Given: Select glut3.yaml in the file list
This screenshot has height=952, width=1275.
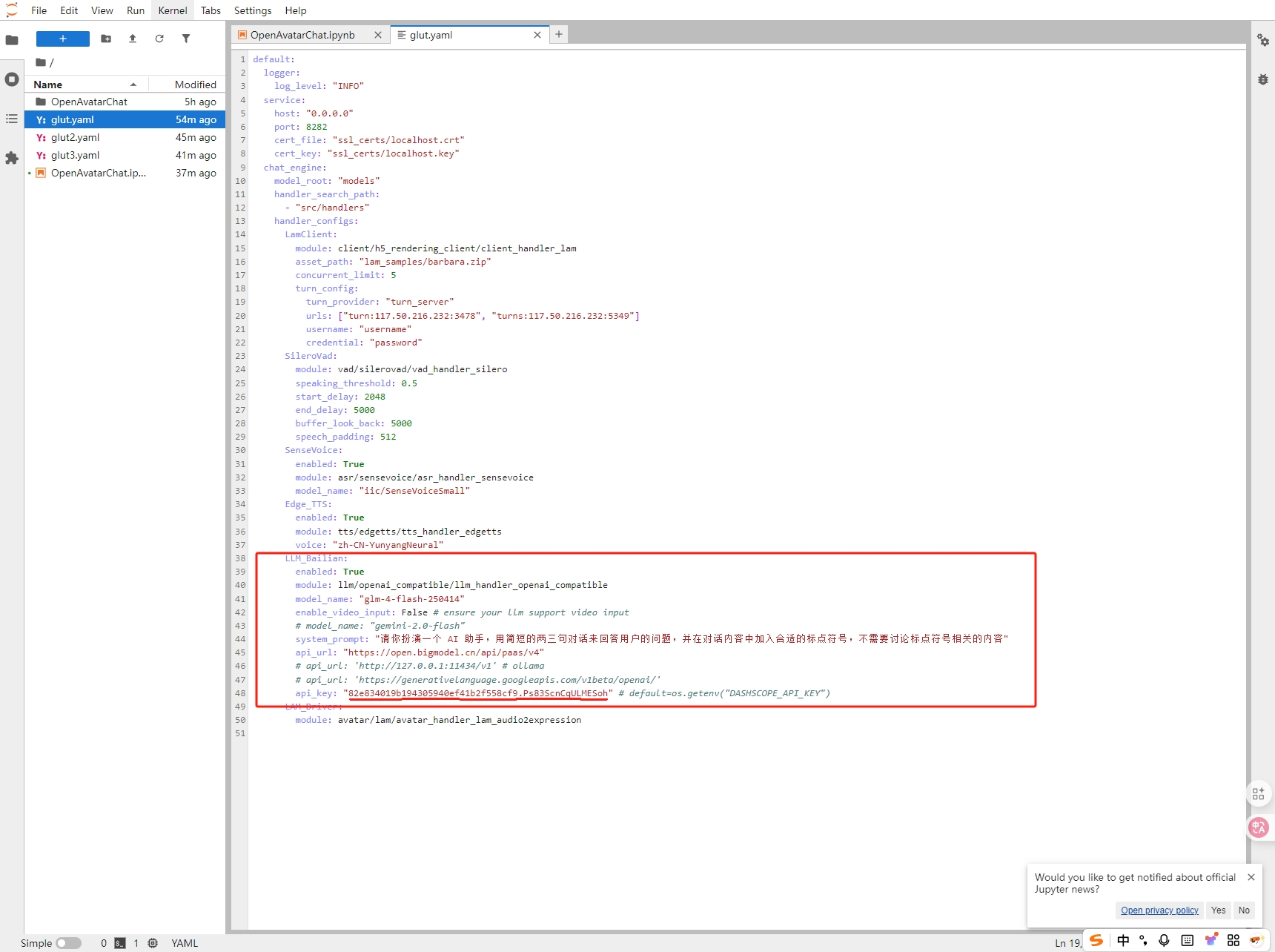Looking at the screenshot, I should tap(125, 155).
